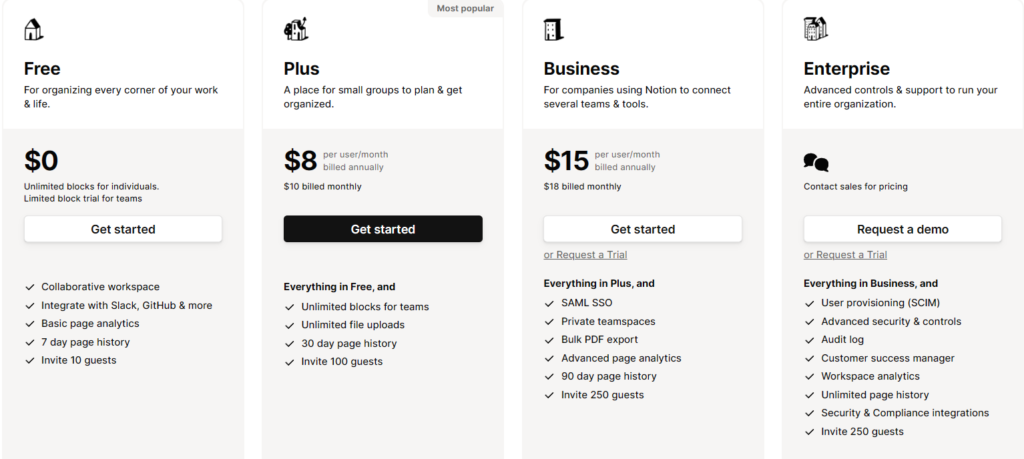1024x459 pixels.
Task: Click Get started under the Business plan
Action: (643, 229)
